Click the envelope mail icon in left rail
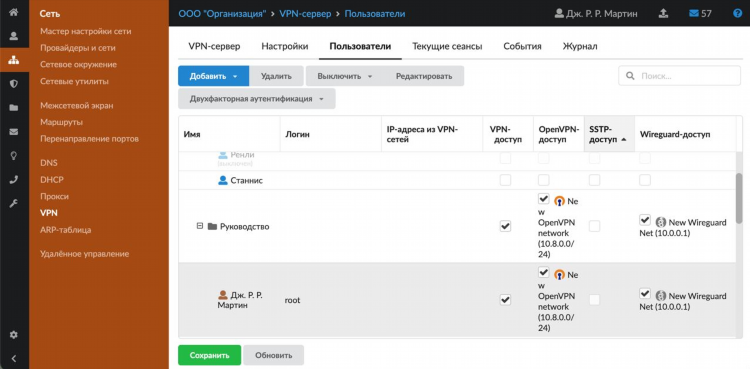 click(x=14, y=132)
